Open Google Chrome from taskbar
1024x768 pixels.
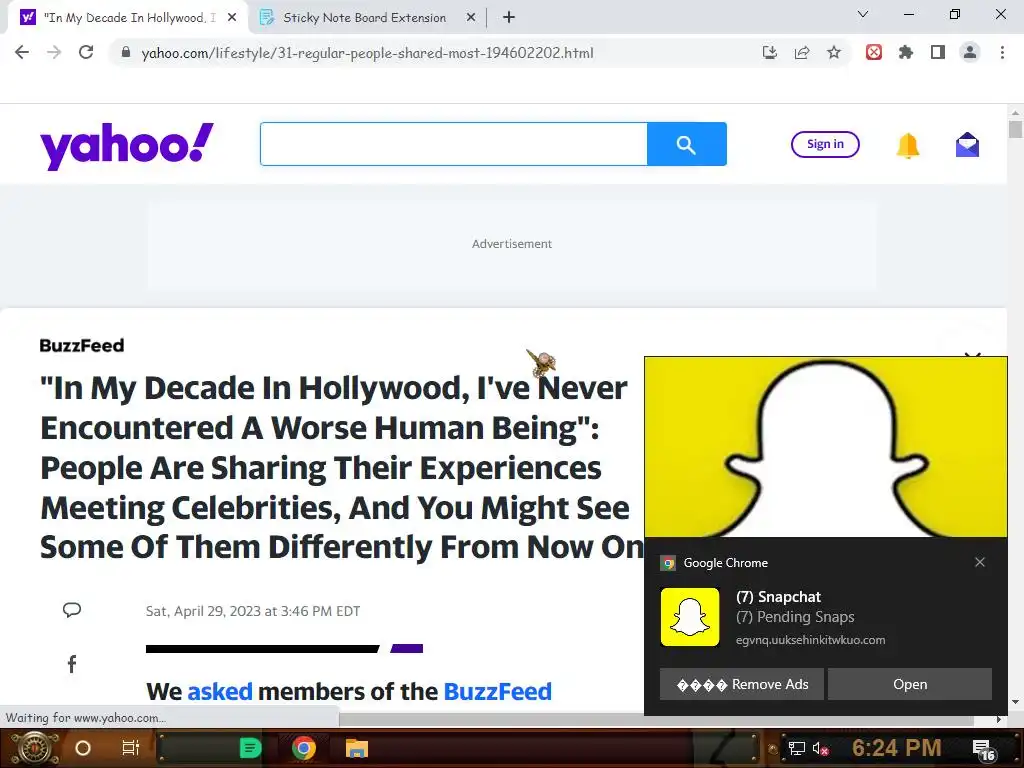[304, 748]
